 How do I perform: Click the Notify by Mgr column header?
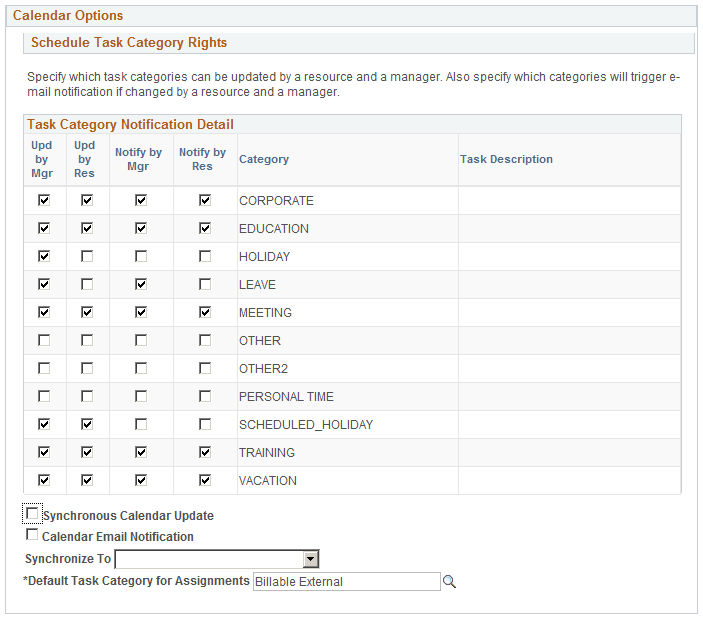(138, 159)
